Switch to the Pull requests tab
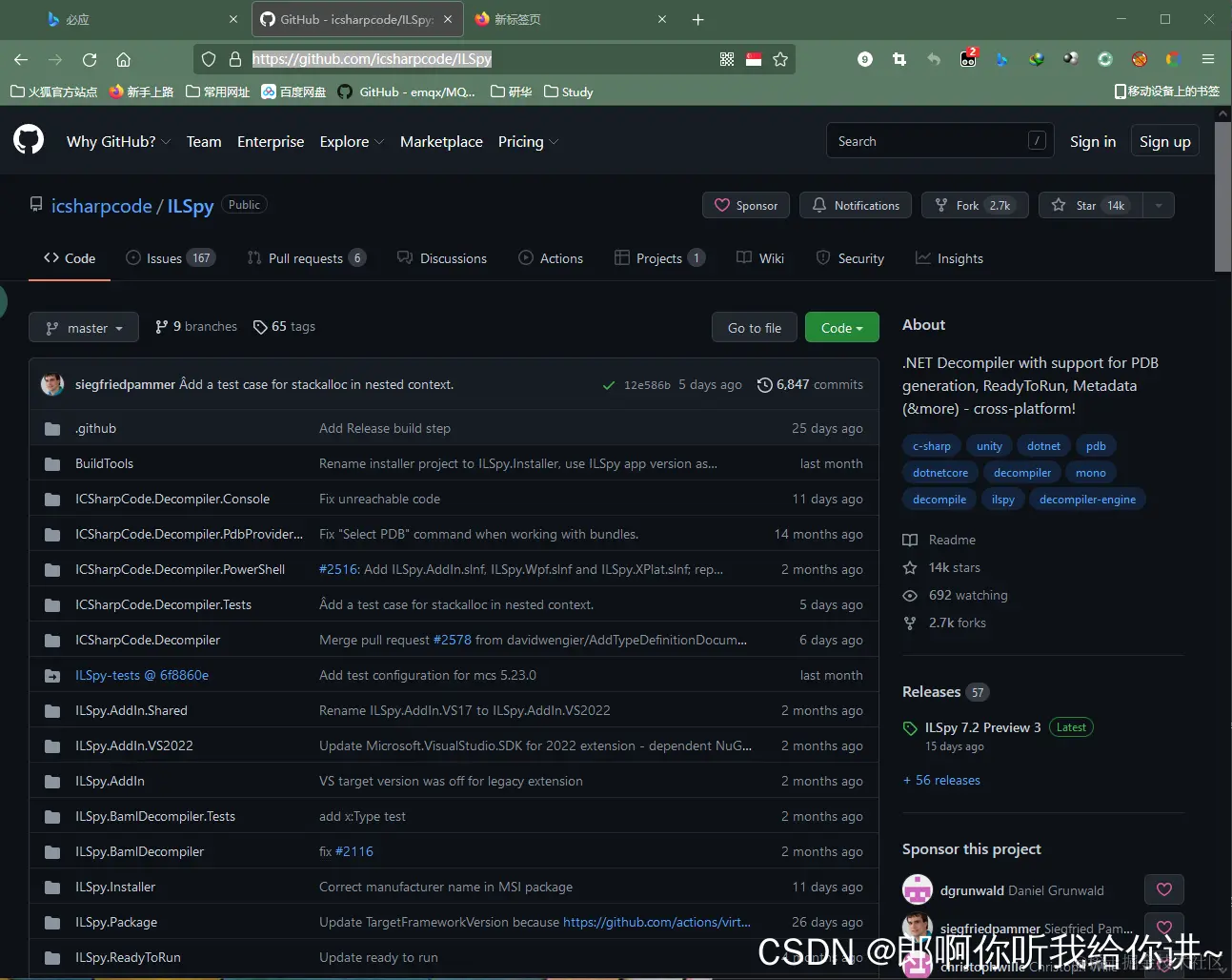Screen dimensions: 1232x980 pyautogui.click(x=306, y=258)
